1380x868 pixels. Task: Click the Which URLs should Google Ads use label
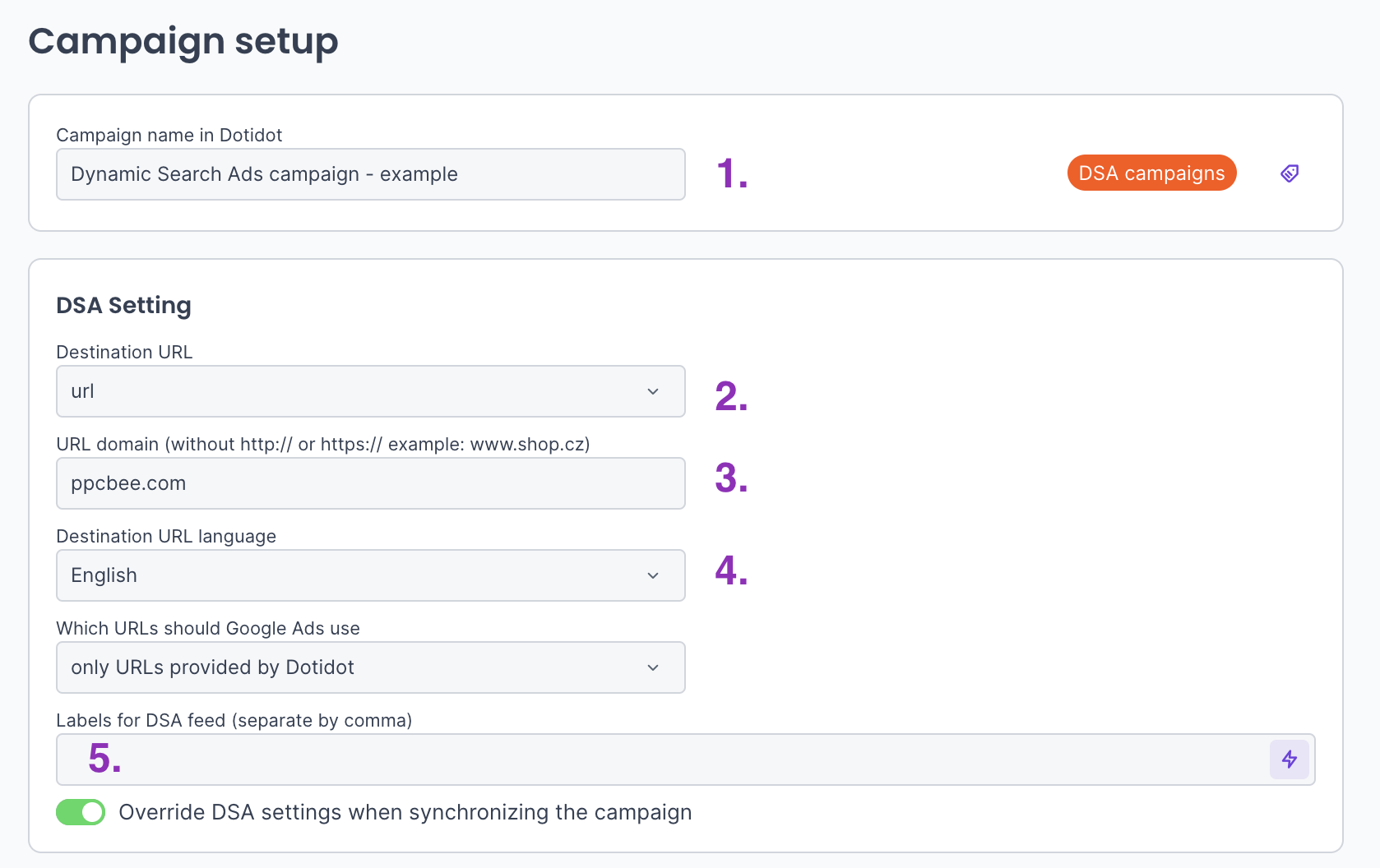(208, 628)
